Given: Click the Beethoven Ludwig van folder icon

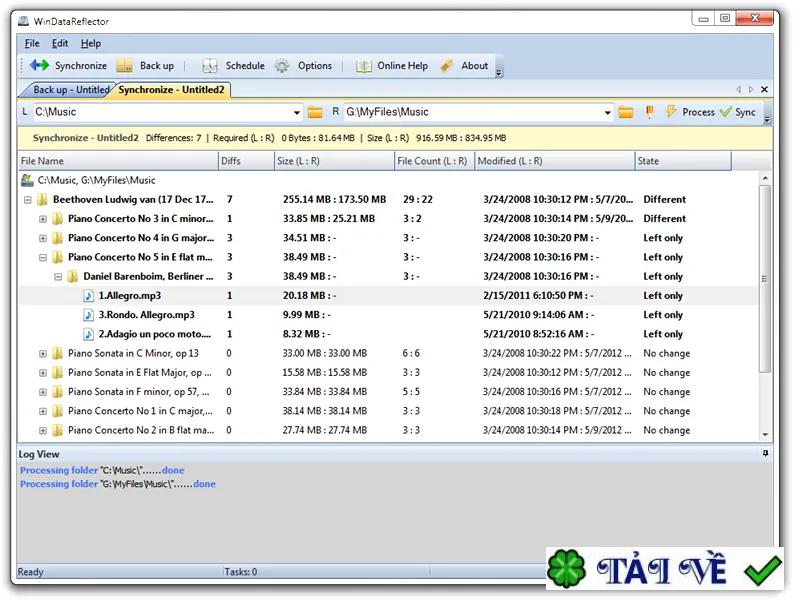Looking at the screenshot, I should click(x=43, y=199).
